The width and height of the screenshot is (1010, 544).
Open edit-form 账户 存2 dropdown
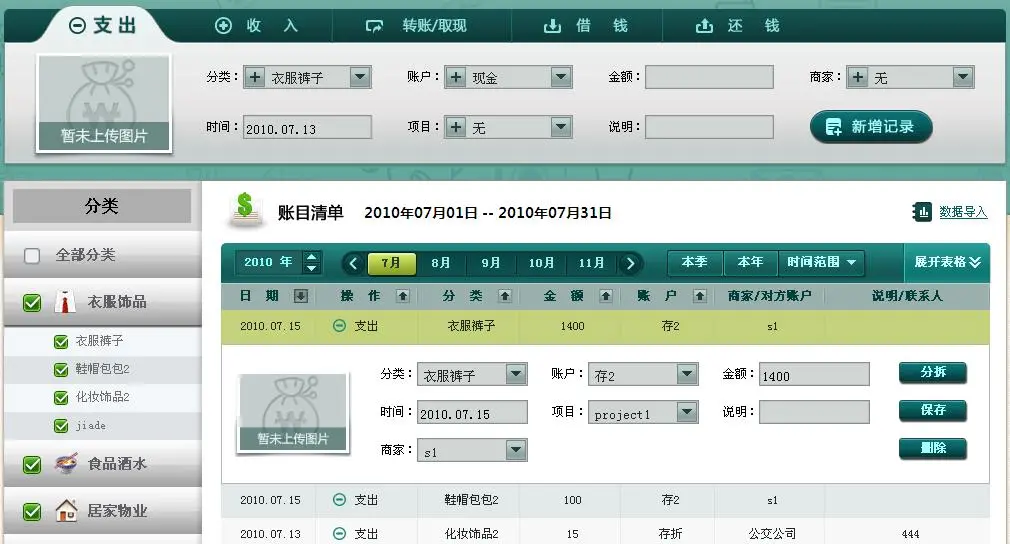click(687, 374)
